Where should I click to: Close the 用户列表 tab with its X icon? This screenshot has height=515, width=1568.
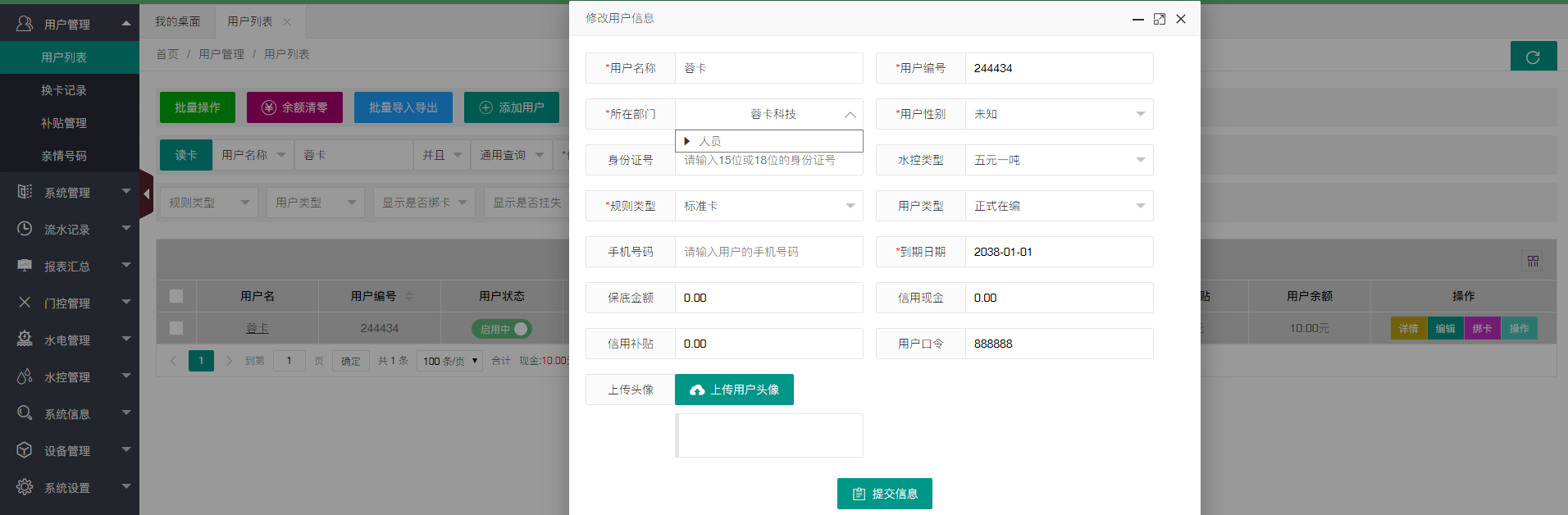(287, 22)
